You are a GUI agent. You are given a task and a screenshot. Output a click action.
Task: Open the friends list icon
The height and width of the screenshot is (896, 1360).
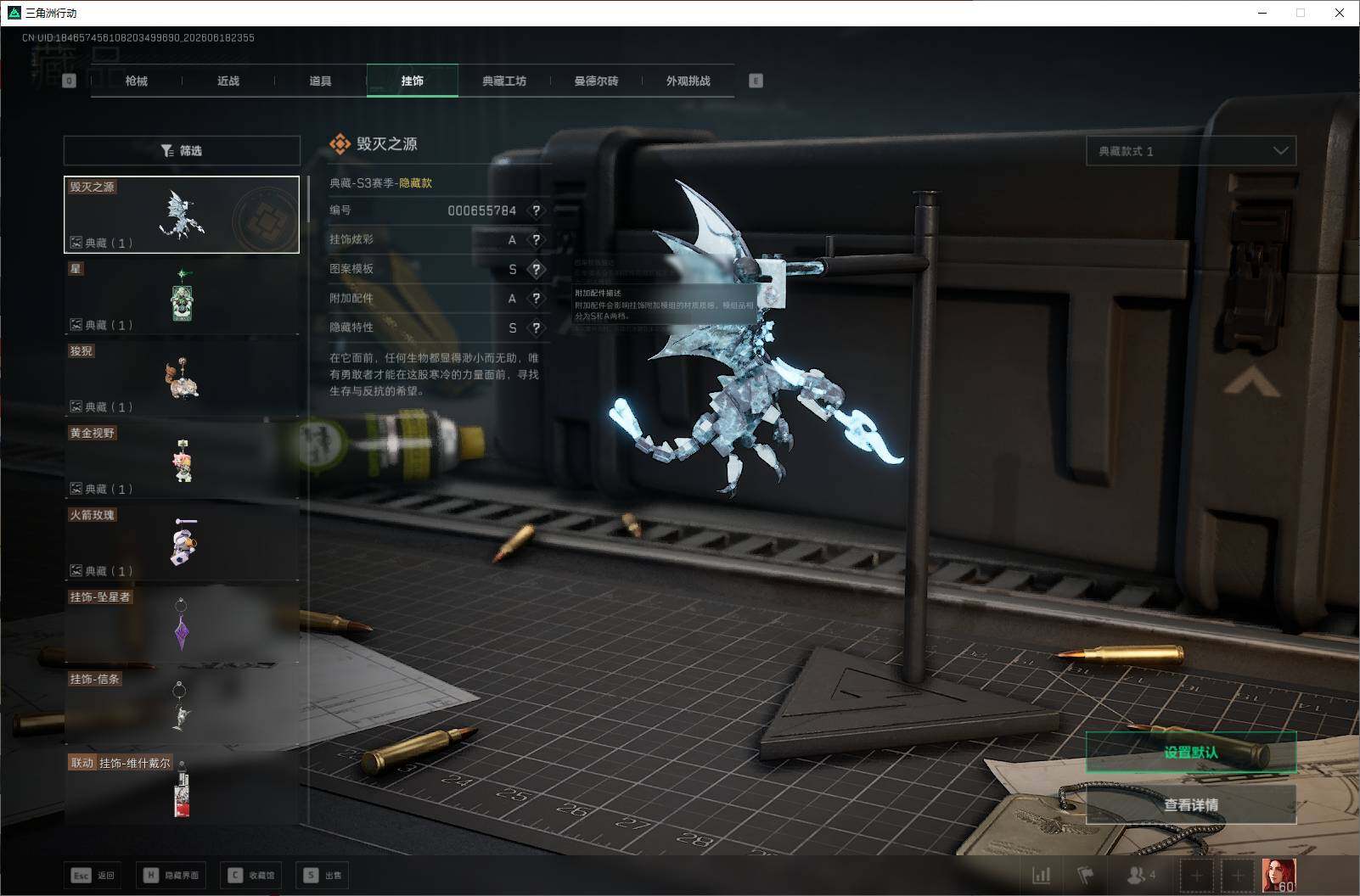1141,875
